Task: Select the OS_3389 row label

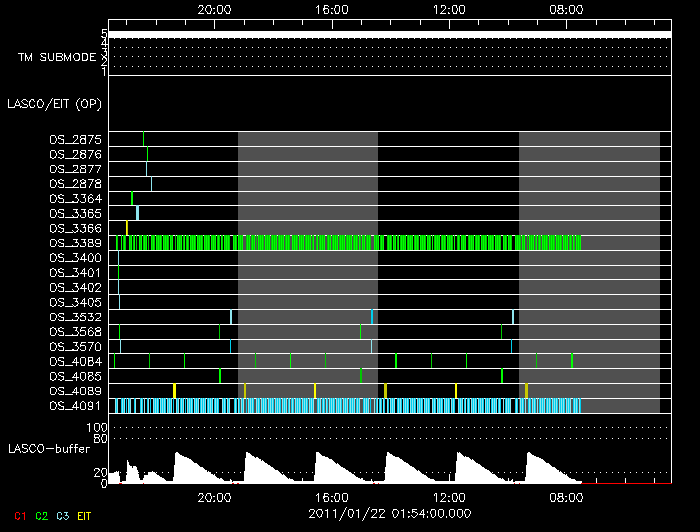Action: (75, 243)
